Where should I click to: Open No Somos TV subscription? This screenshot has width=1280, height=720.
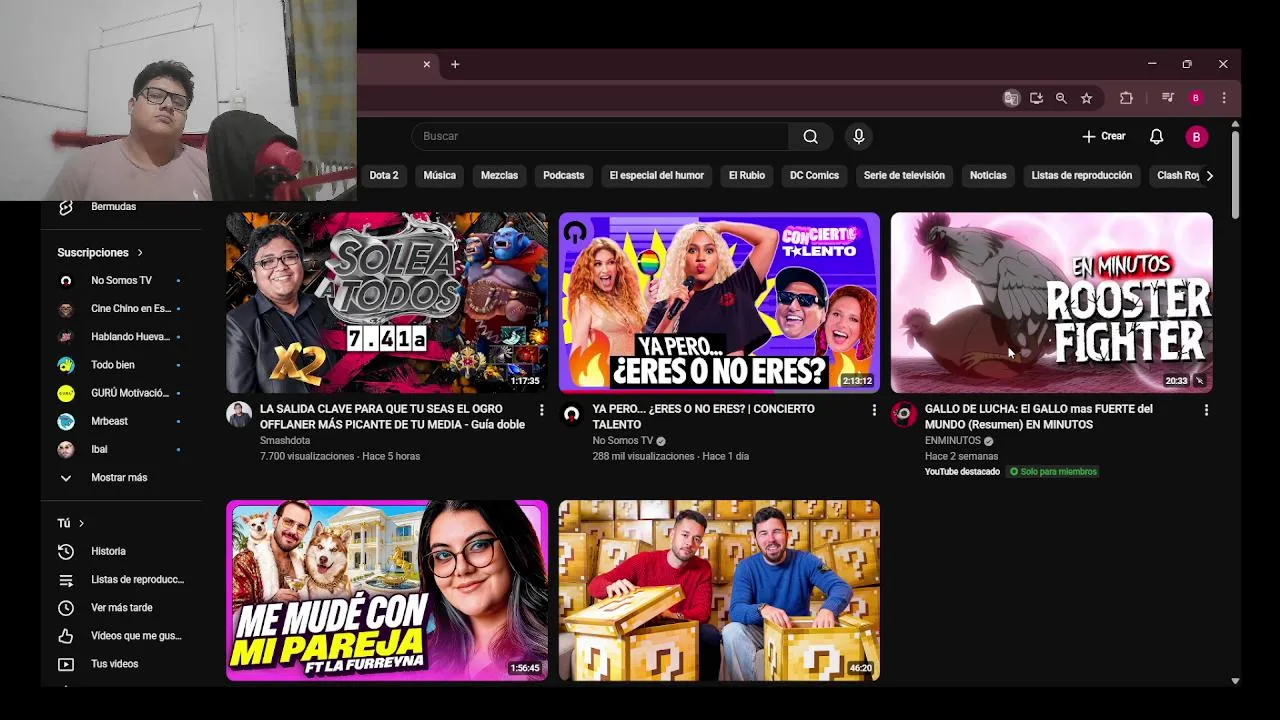[120, 281]
